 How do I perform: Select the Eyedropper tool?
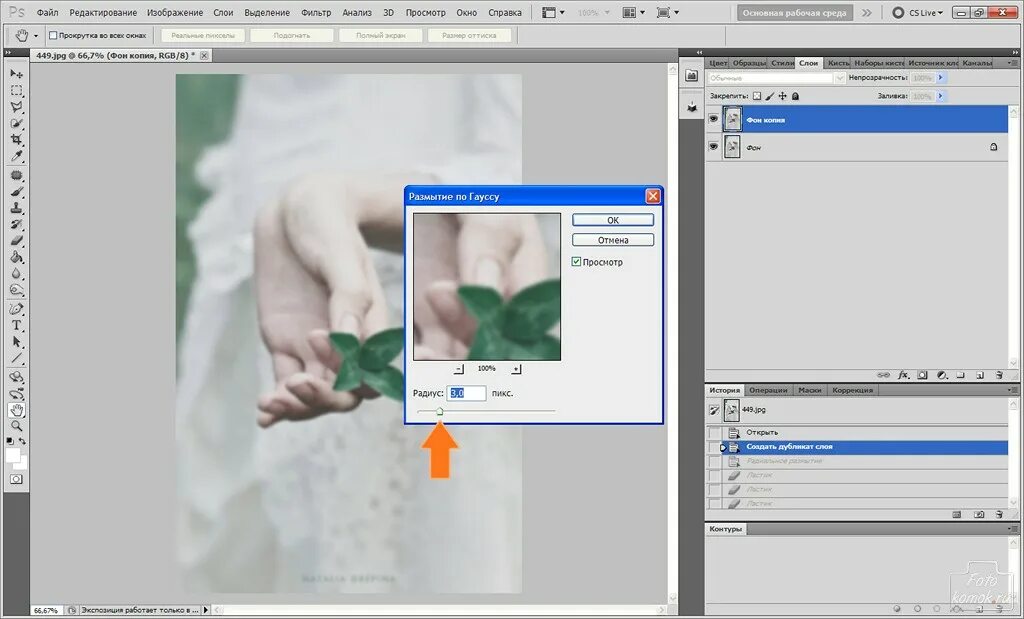click(16, 156)
